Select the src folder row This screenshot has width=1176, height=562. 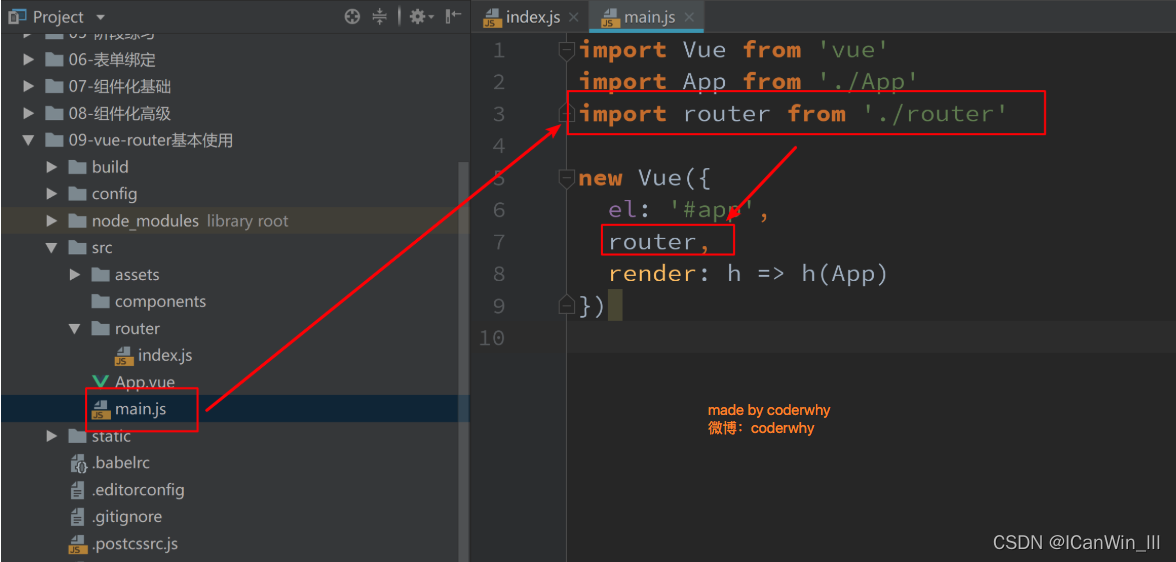[x=235, y=248]
